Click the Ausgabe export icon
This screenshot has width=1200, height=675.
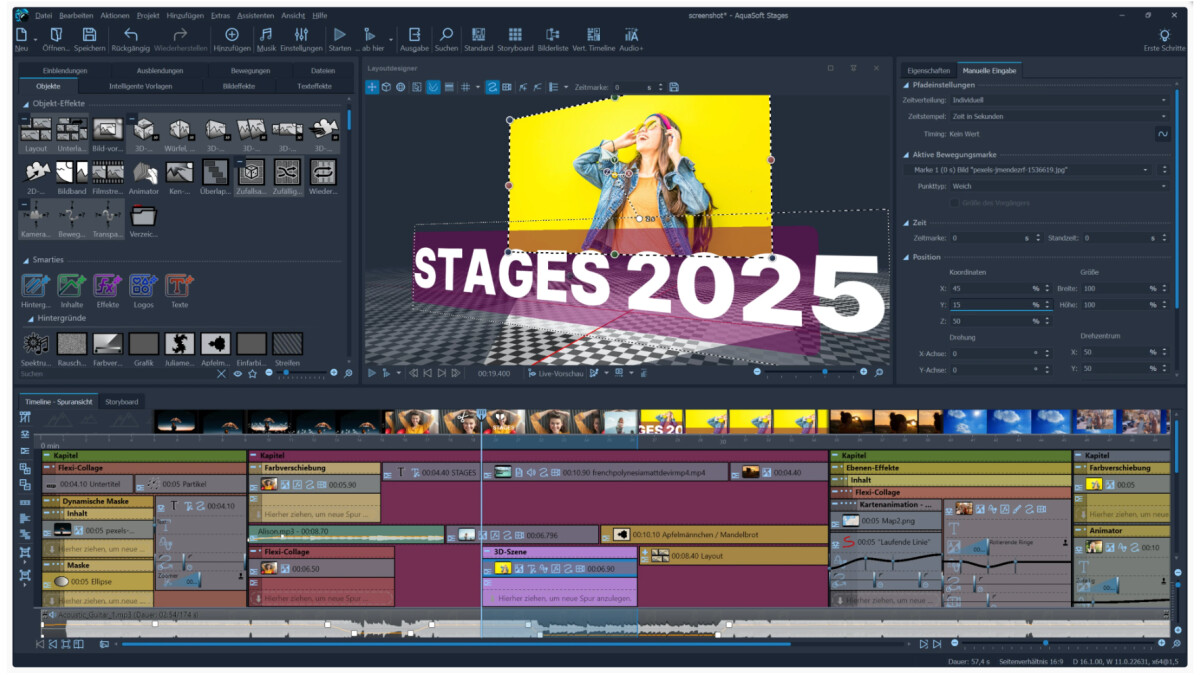pos(414,39)
